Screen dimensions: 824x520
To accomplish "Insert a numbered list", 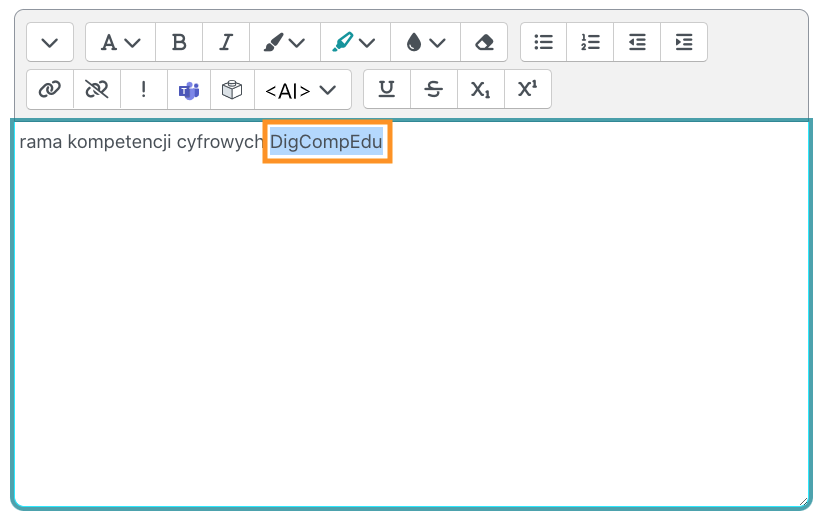I will 590,43.
